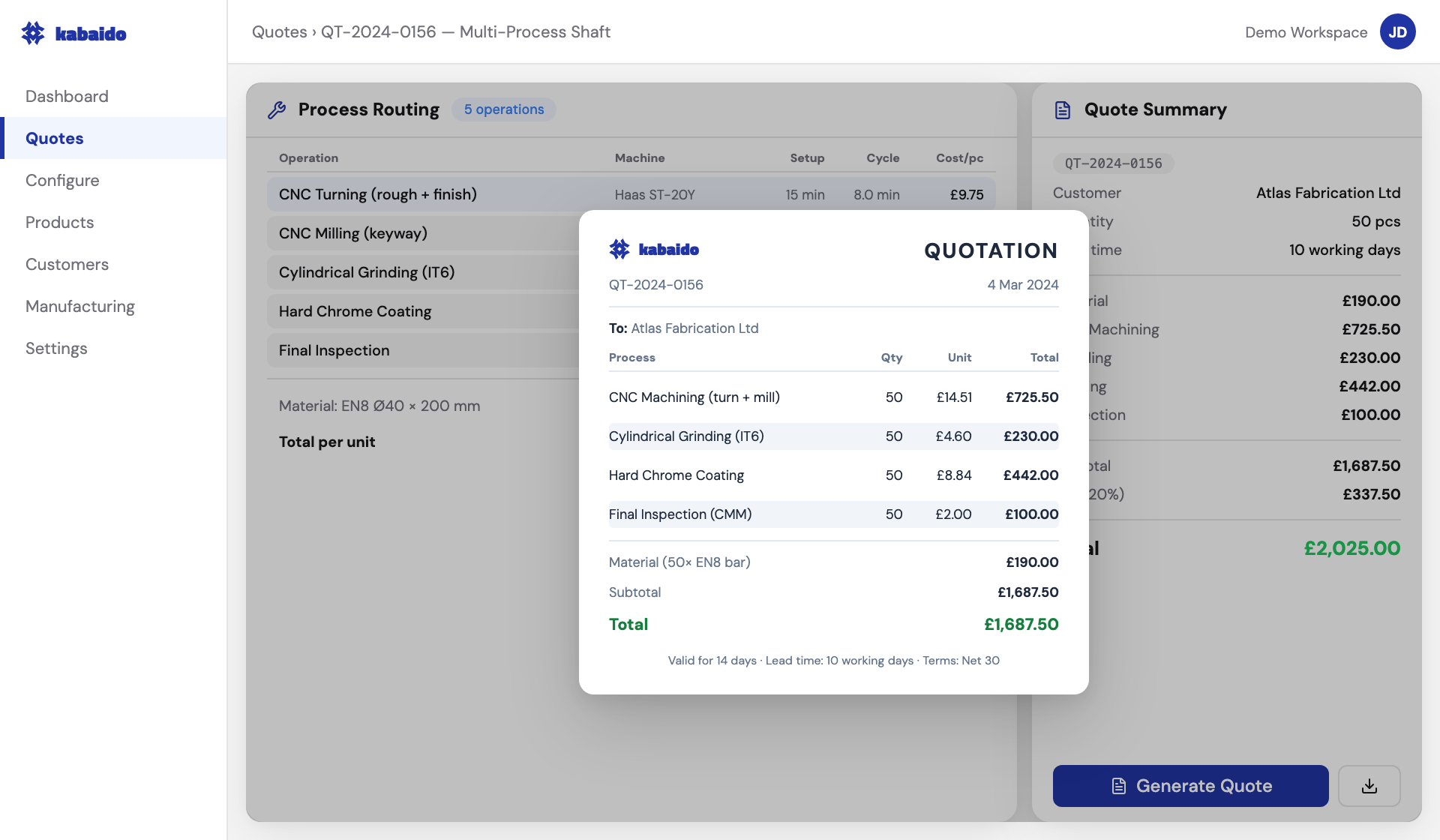1440x840 pixels.
Task: Click the document icon inside Generate Quote button
Action: [x=1118, y=785]
